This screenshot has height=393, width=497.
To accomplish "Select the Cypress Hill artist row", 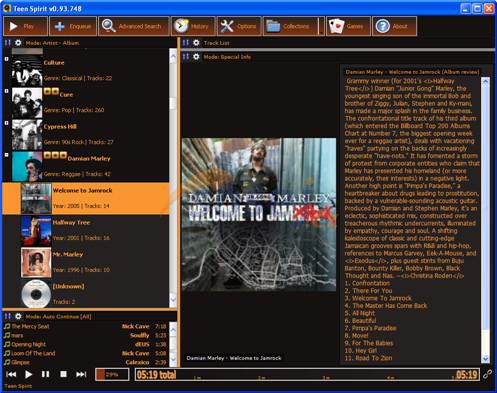I will [86, 134].
